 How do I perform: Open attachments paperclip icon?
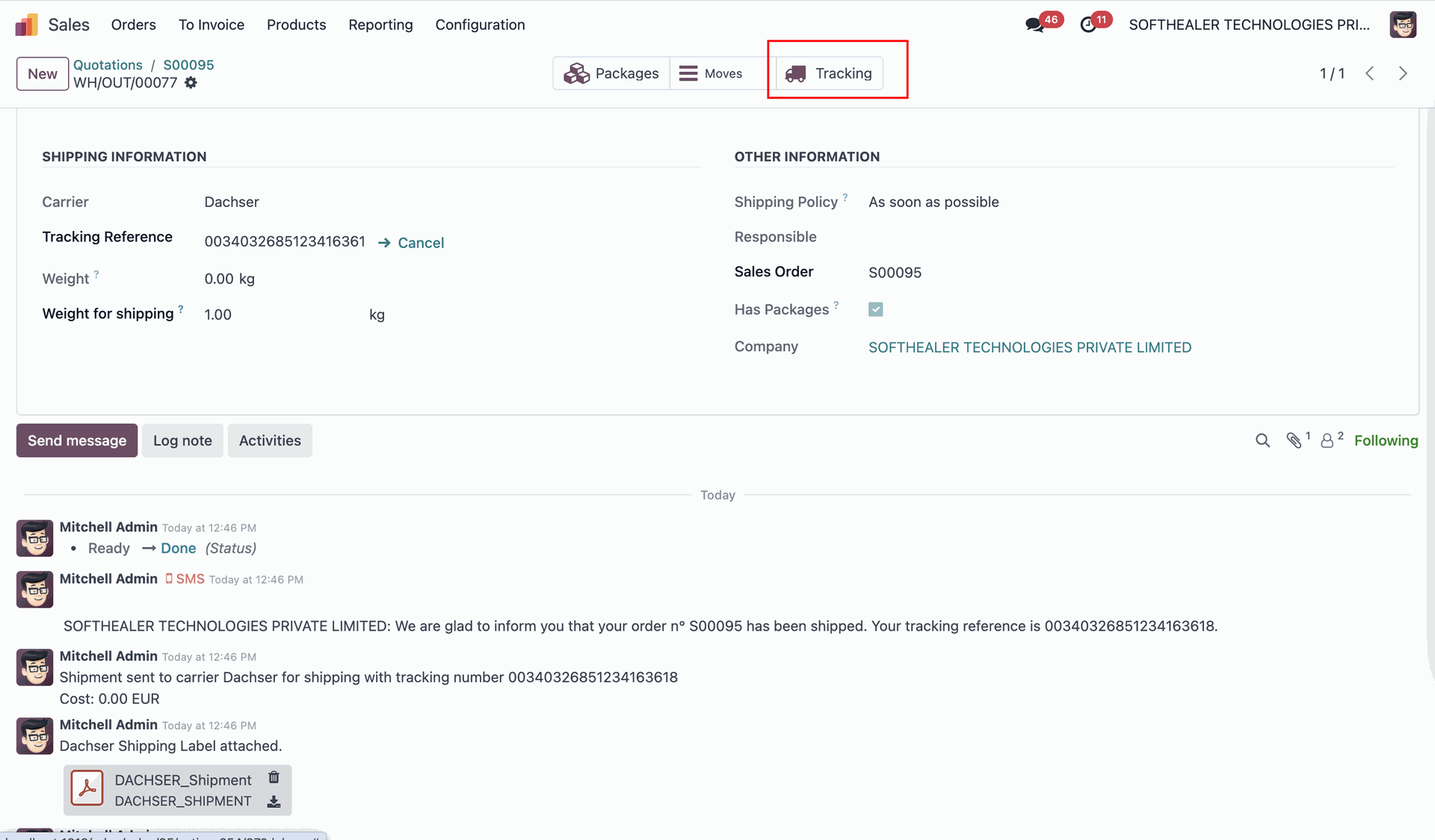pos(1294,441)
